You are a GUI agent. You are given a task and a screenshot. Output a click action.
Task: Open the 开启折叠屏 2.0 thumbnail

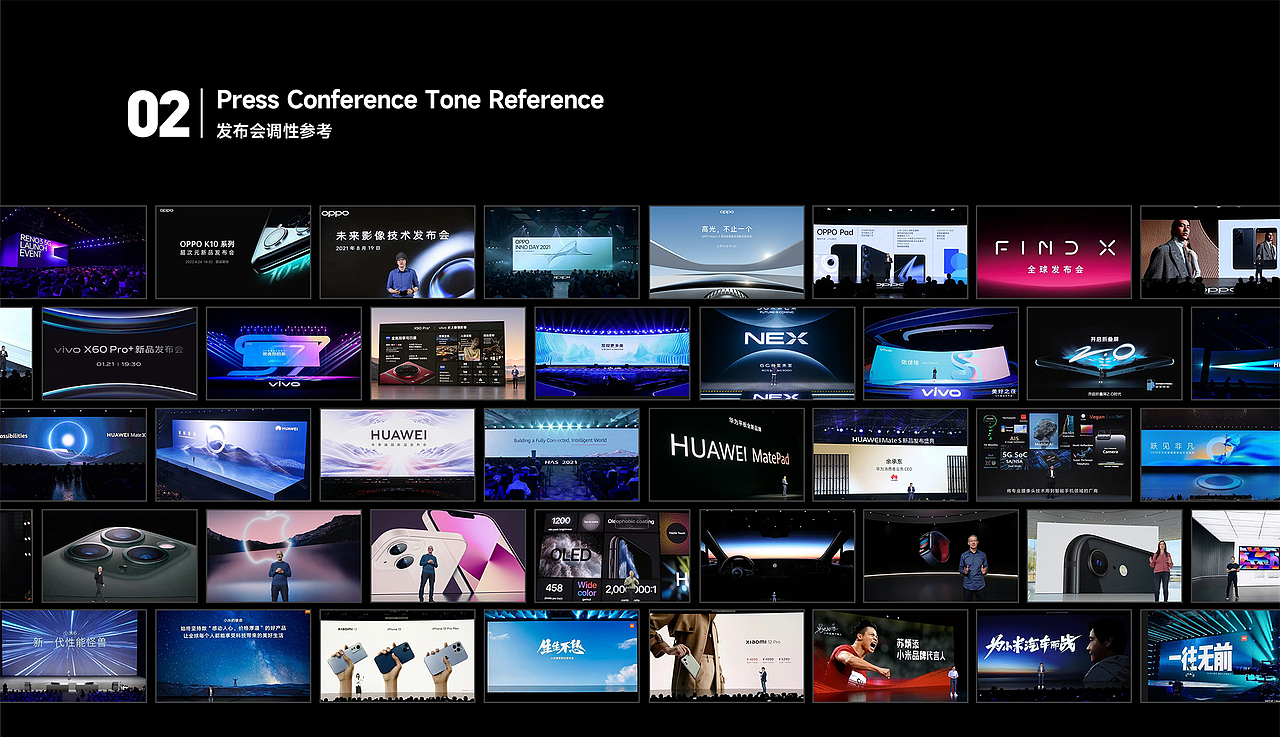click(1105, 353)
